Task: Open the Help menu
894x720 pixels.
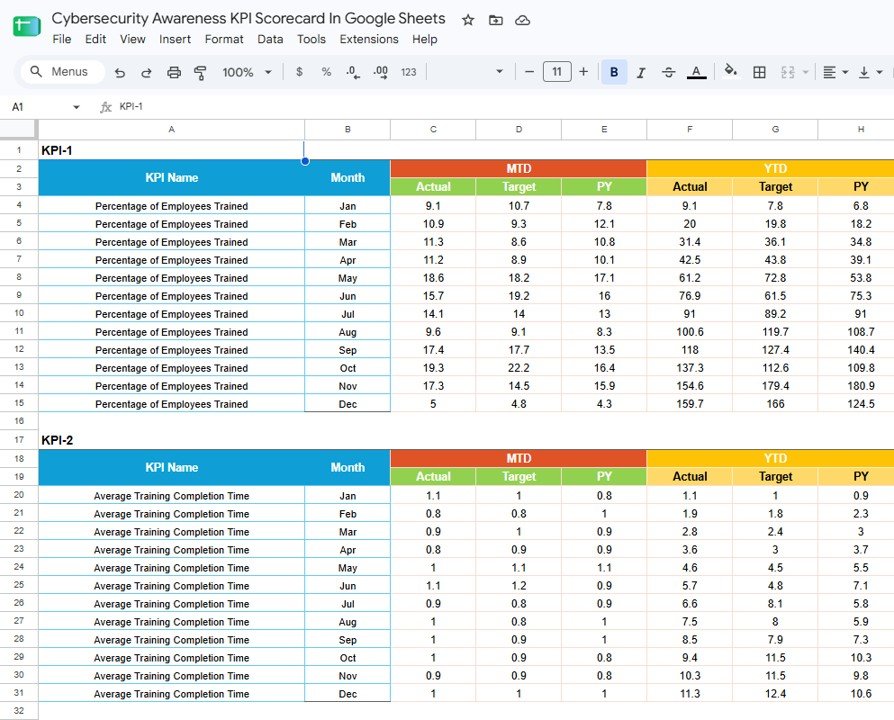Action: click(x=425, y=39)
